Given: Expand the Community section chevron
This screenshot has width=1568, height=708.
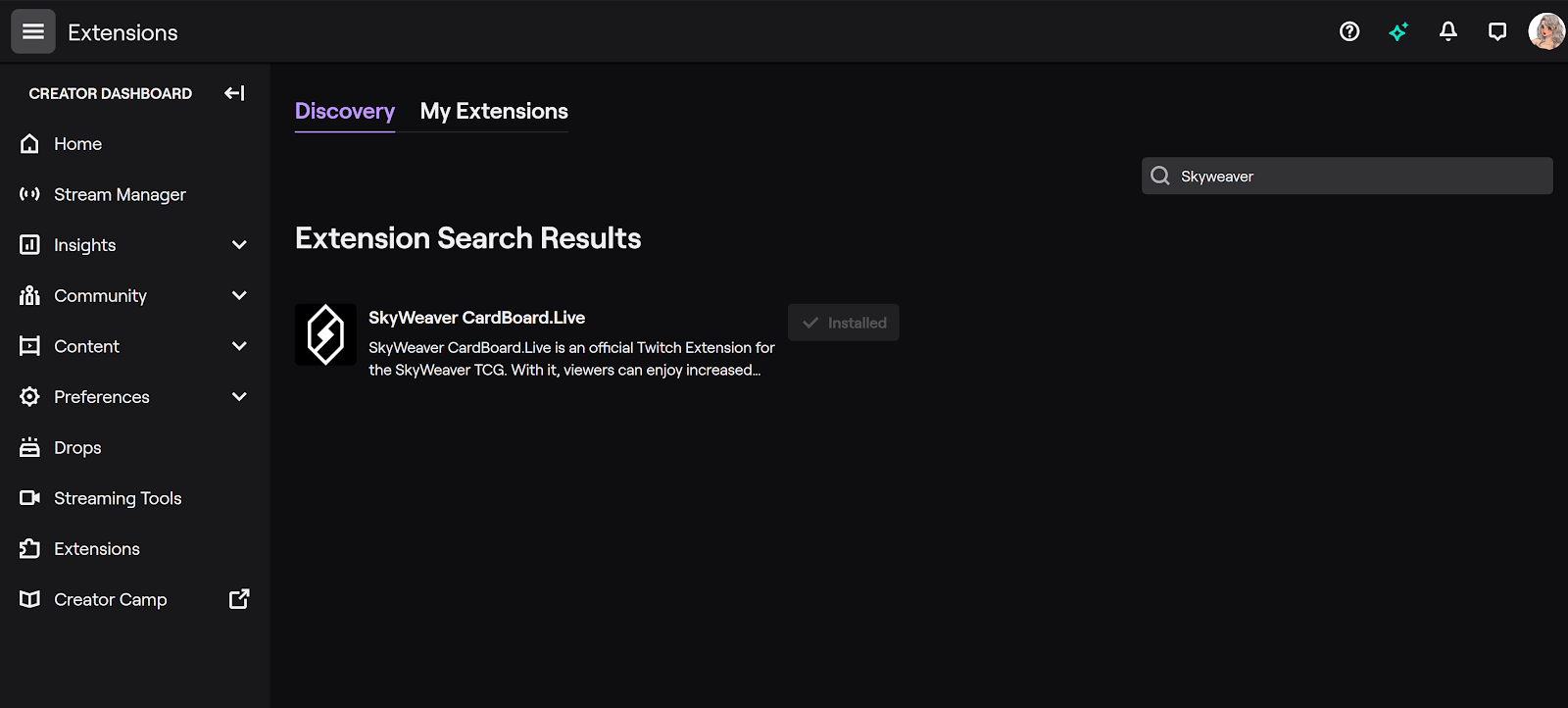Looking at the screenshot, I should coord(239,295).
